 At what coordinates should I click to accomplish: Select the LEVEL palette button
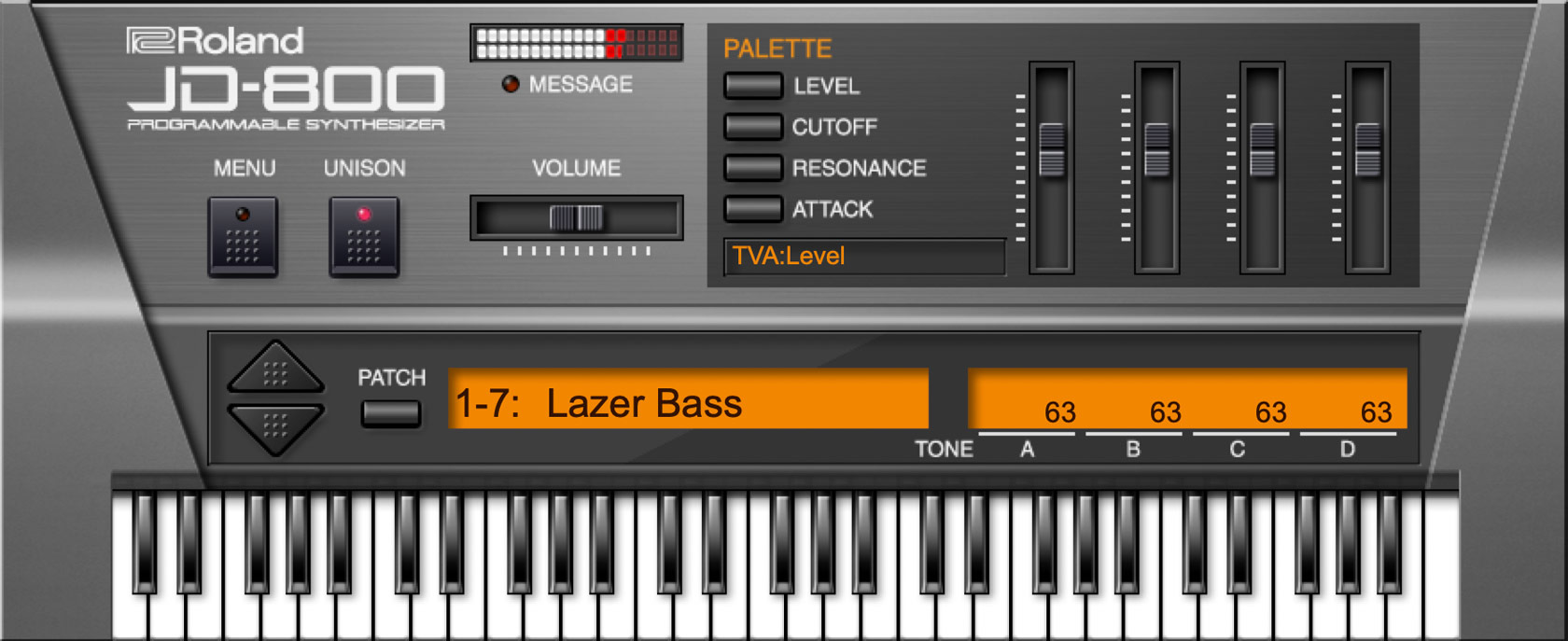click(753, 86)
